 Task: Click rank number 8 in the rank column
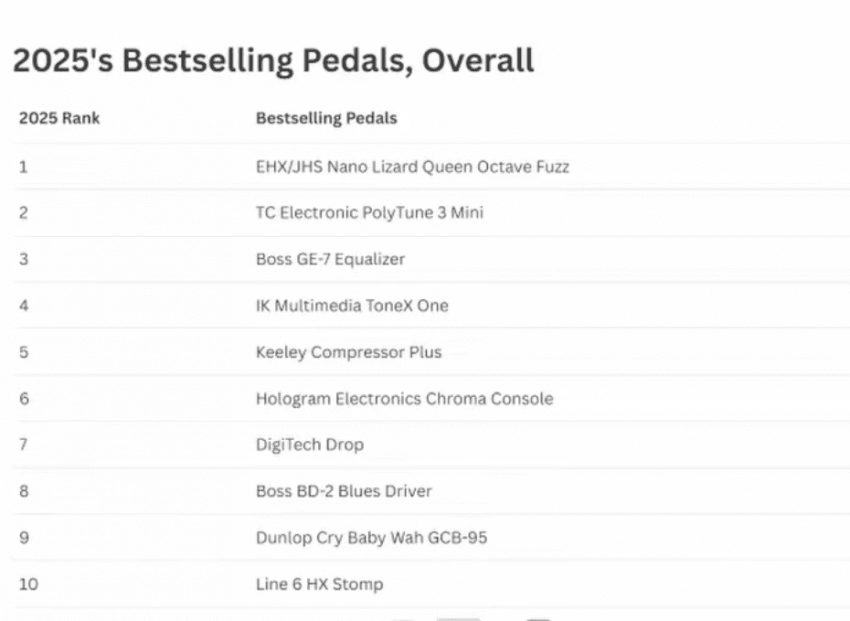pyautogui.click(x=24, y=492)
